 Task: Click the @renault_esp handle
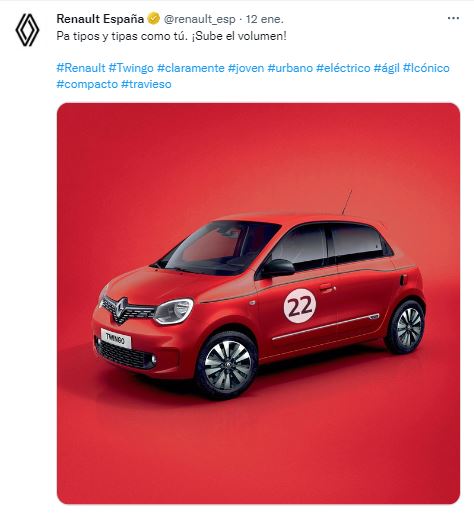(199, 19)
